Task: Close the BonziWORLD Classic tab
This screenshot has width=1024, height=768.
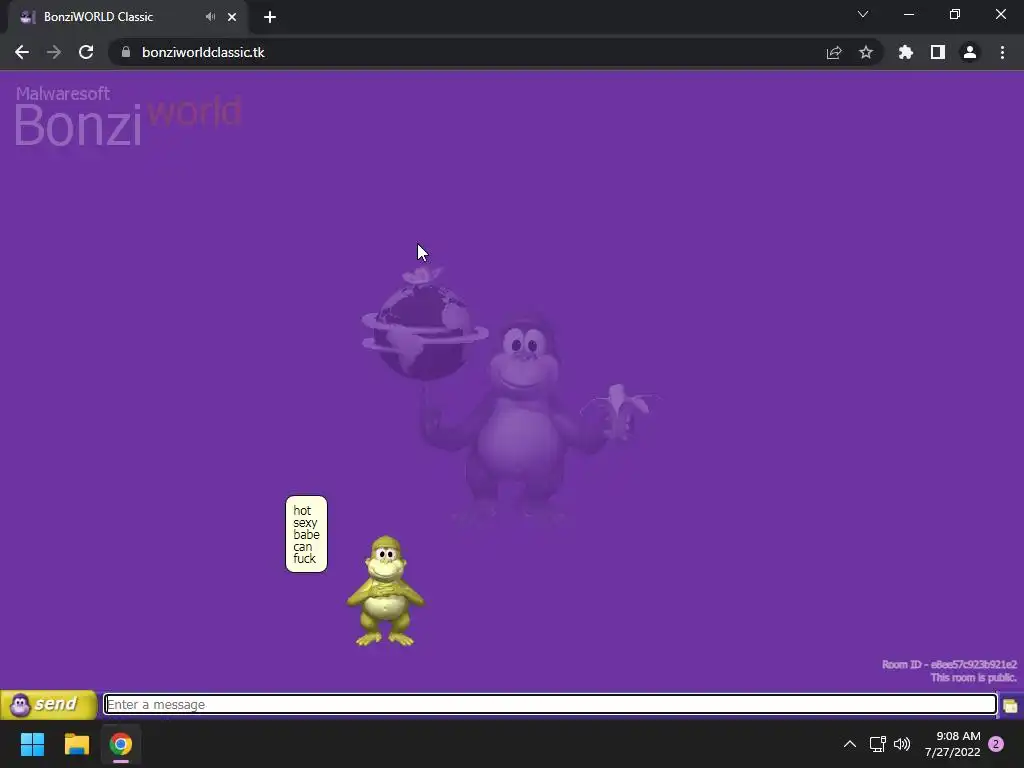Action: tap(232, 17)
